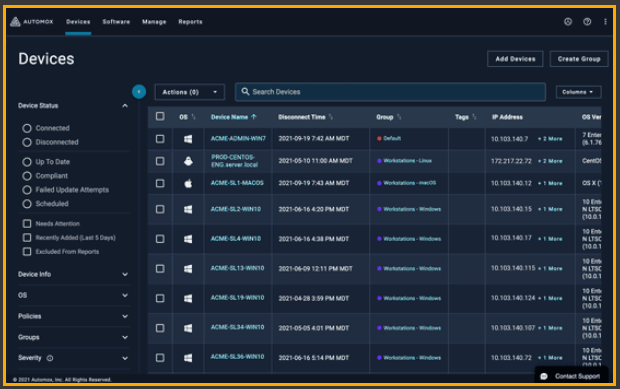Collapse the filter sidebar with blue arrow button

click(x=139, y=92)
